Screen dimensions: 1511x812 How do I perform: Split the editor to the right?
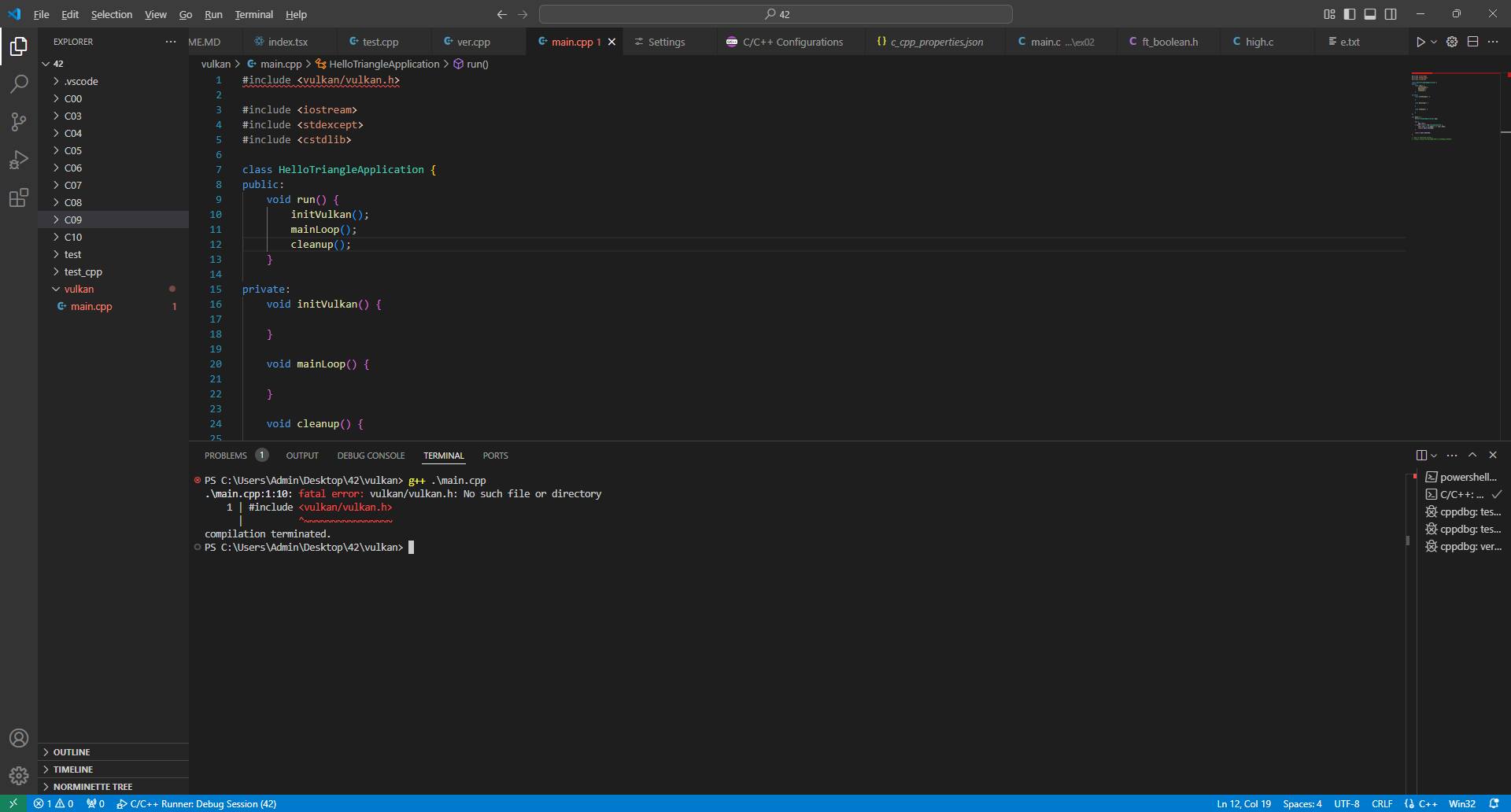(1472, 42)
